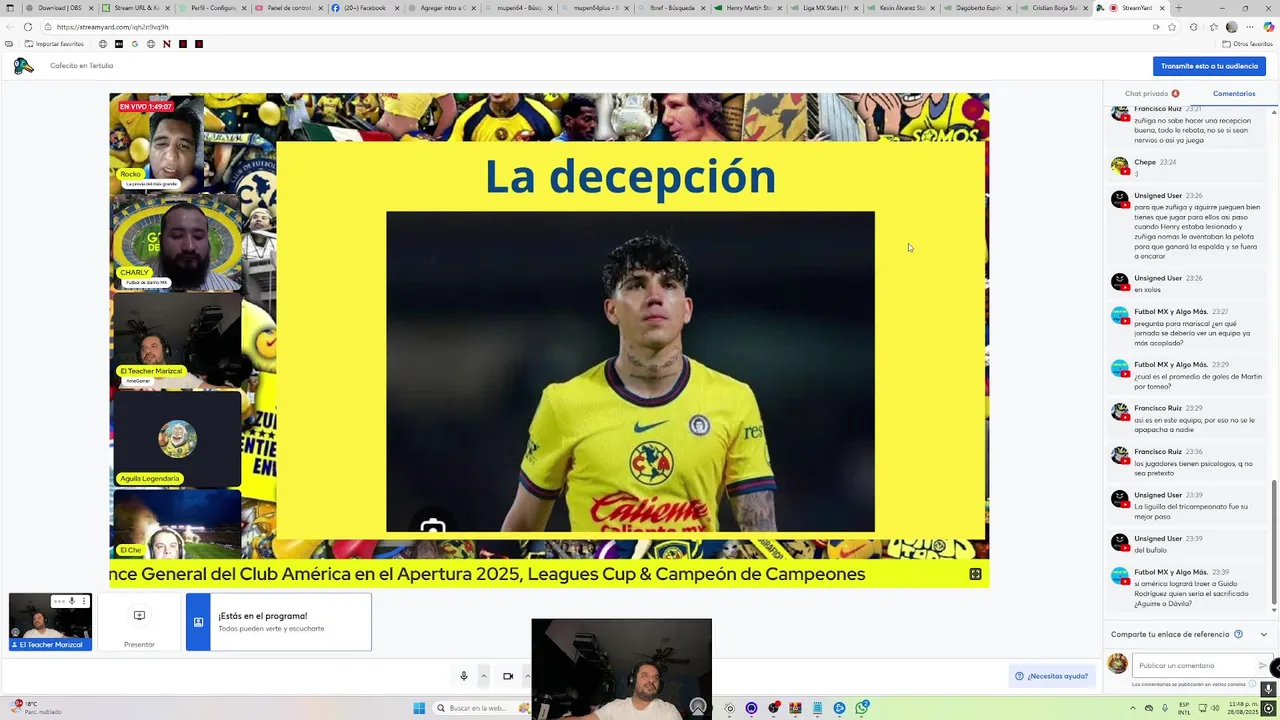Click the browser back arrow
The width and height of the screenshot is (1280, 720).
pyautogui.click(x=10, y=27)
